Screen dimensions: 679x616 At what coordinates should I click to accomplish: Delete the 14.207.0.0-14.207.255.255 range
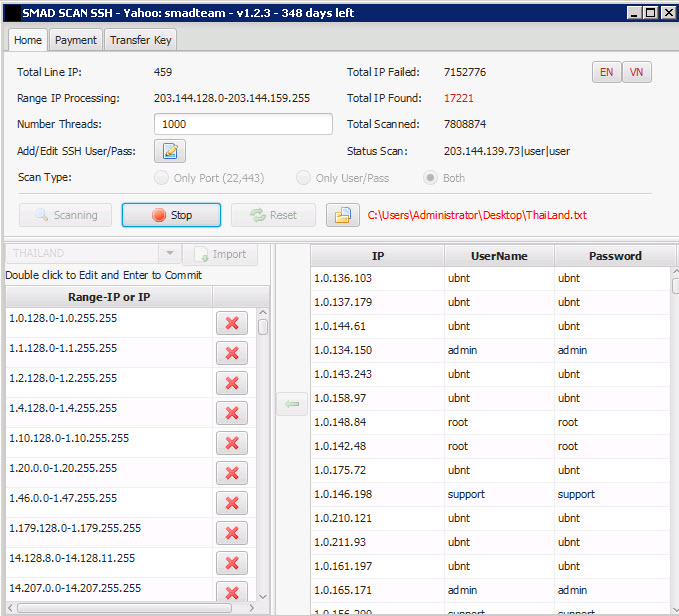pyautogui.click(x=231, y=591)
